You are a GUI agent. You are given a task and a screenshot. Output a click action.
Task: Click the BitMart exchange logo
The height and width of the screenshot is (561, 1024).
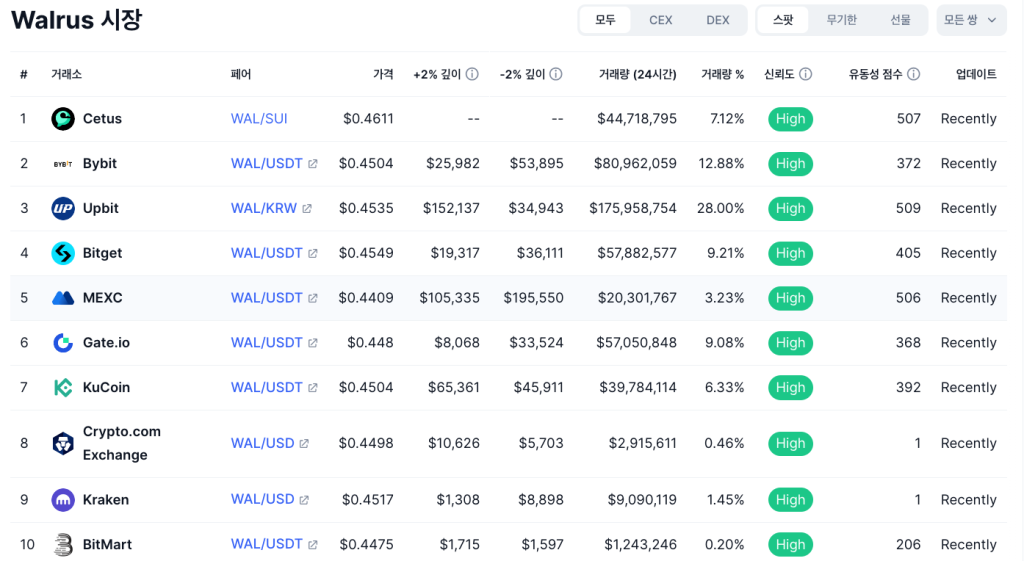63,545
